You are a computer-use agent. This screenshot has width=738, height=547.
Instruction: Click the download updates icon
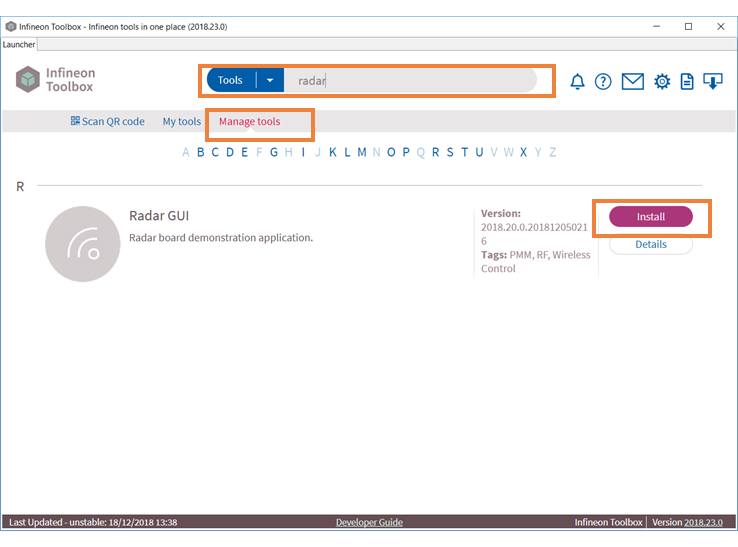pos(713,81)
